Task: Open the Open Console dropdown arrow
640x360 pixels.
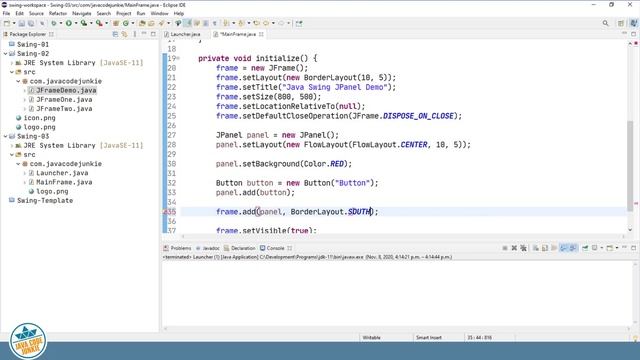Action: (617, 248)
